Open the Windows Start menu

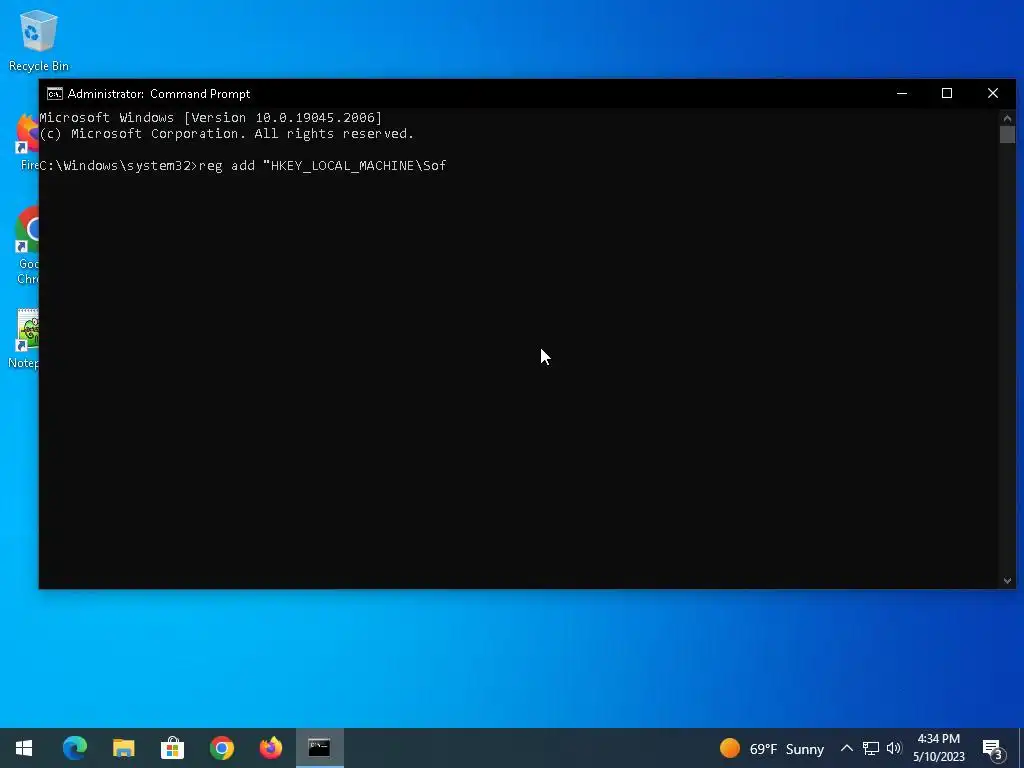pyautogui.click(x=24, y=748)
